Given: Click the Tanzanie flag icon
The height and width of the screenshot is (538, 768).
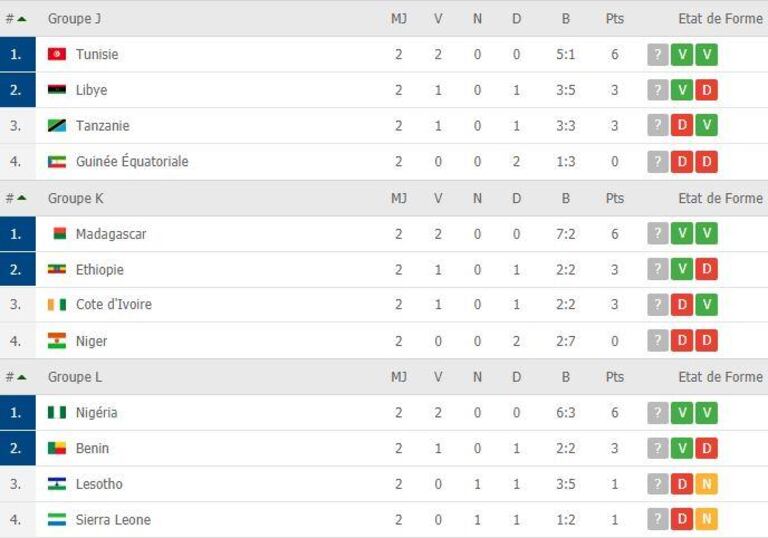Looking at the screenshot, I should point(57,125).
